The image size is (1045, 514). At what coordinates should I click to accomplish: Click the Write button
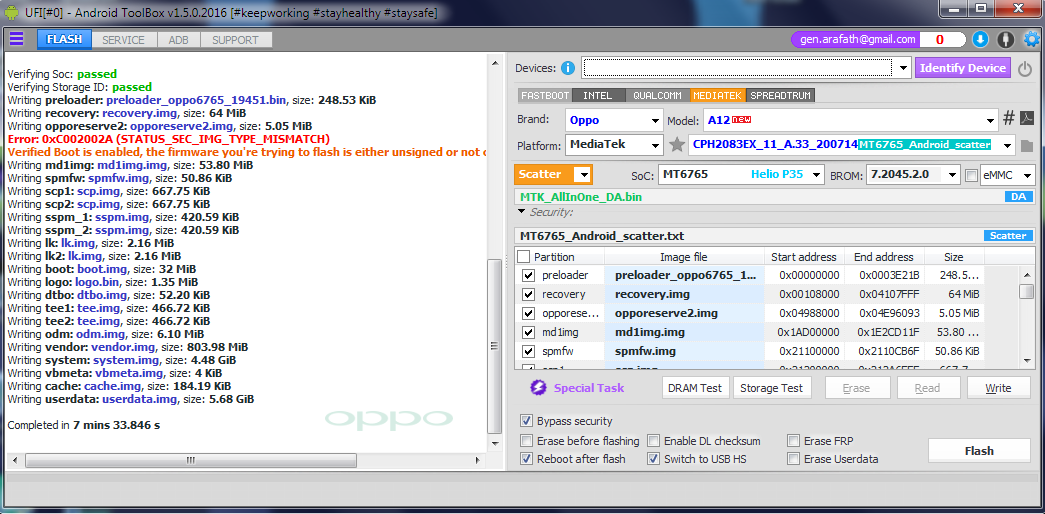coord(998,388)
